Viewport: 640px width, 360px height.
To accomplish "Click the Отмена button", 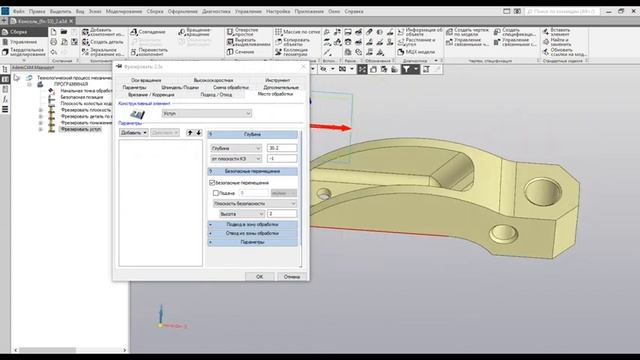I will (292, 276).
